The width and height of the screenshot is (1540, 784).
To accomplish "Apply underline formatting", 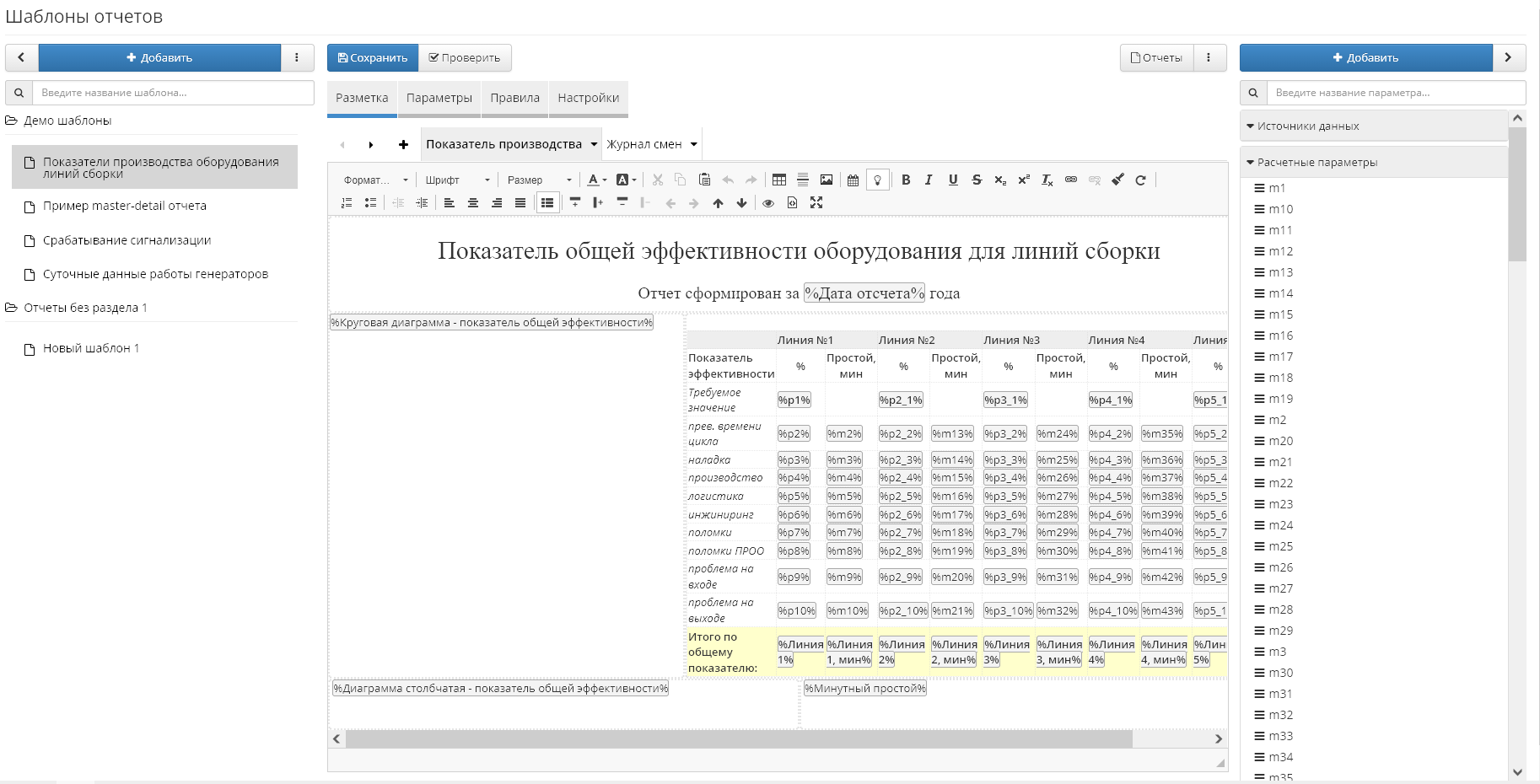I will coord(953,180).
